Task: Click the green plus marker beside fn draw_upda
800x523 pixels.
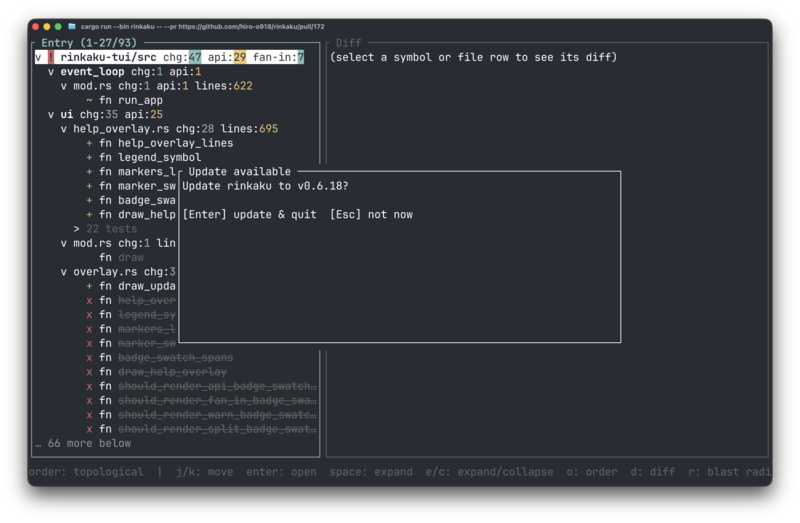Action: [89, 286]
